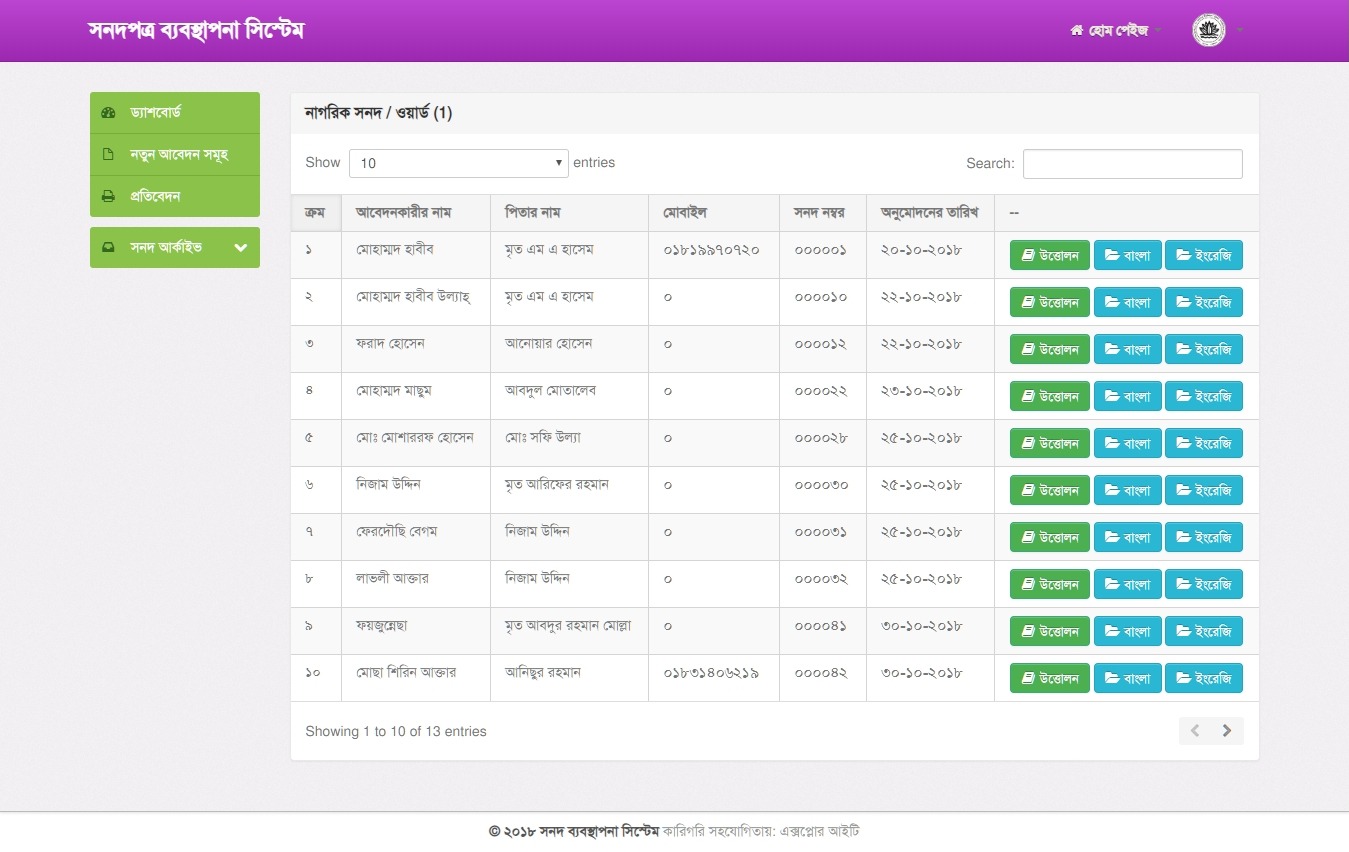Click ইংরেজি button for ফরাদ হোসেন
Image resolution: width=1349 pixels, height=852 pixels.
(x=1204, y=349)
